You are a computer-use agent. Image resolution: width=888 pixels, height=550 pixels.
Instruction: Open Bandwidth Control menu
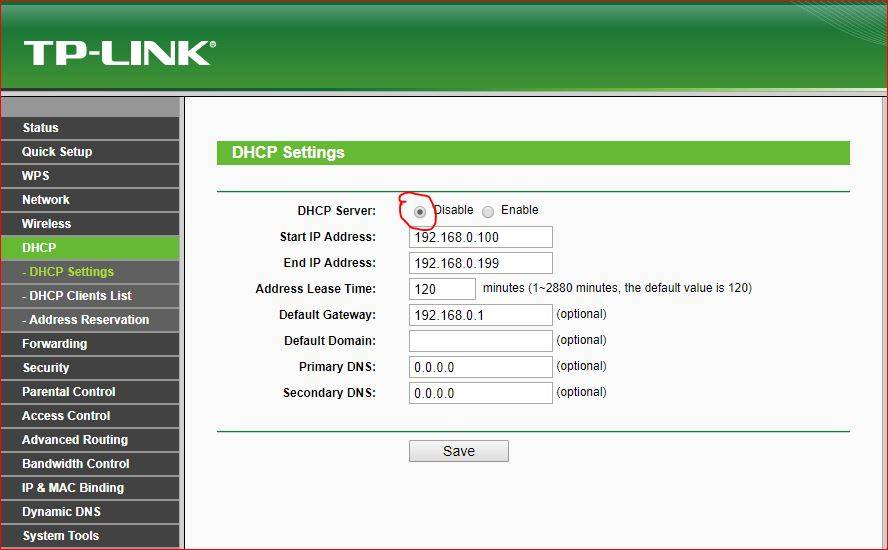90,464
